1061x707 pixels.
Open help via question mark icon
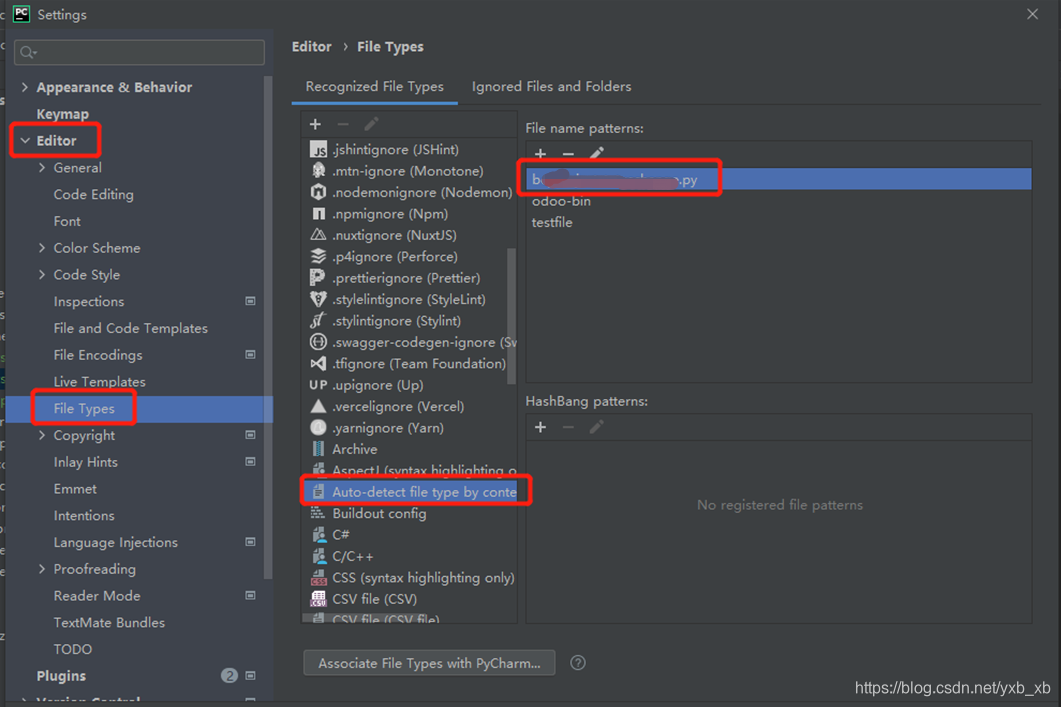pyautogui.click(x=578, y=662)
